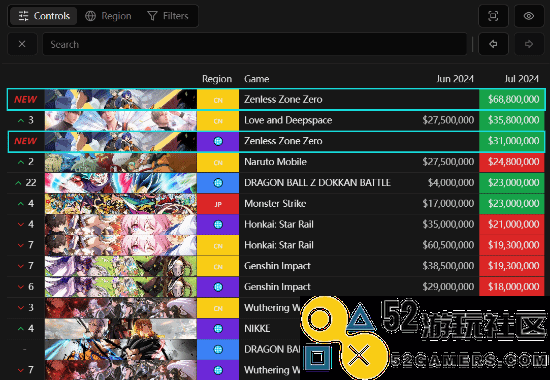550x380 pixels.
Task: Open the Controls tab
Action: pos(44,16)
